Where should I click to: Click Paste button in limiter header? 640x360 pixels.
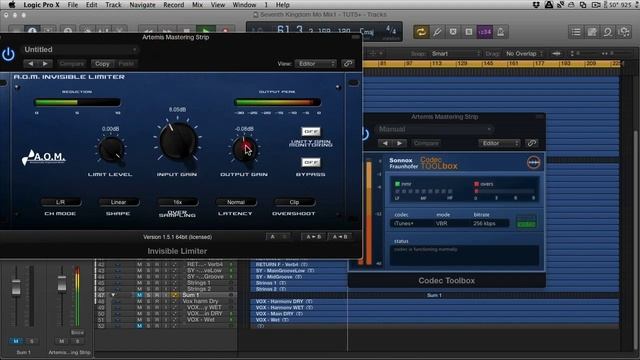click(126, 64)
